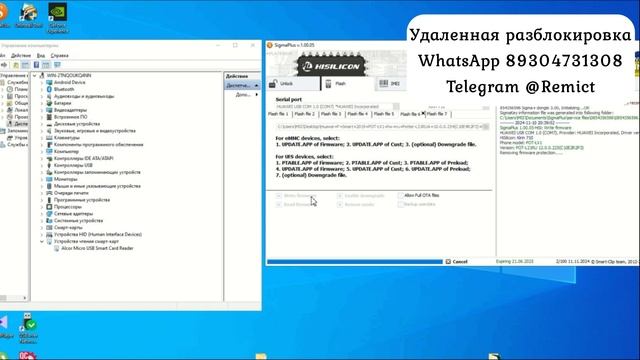Toggle the Allow Full OTA files checkbox

coord(401,196)
